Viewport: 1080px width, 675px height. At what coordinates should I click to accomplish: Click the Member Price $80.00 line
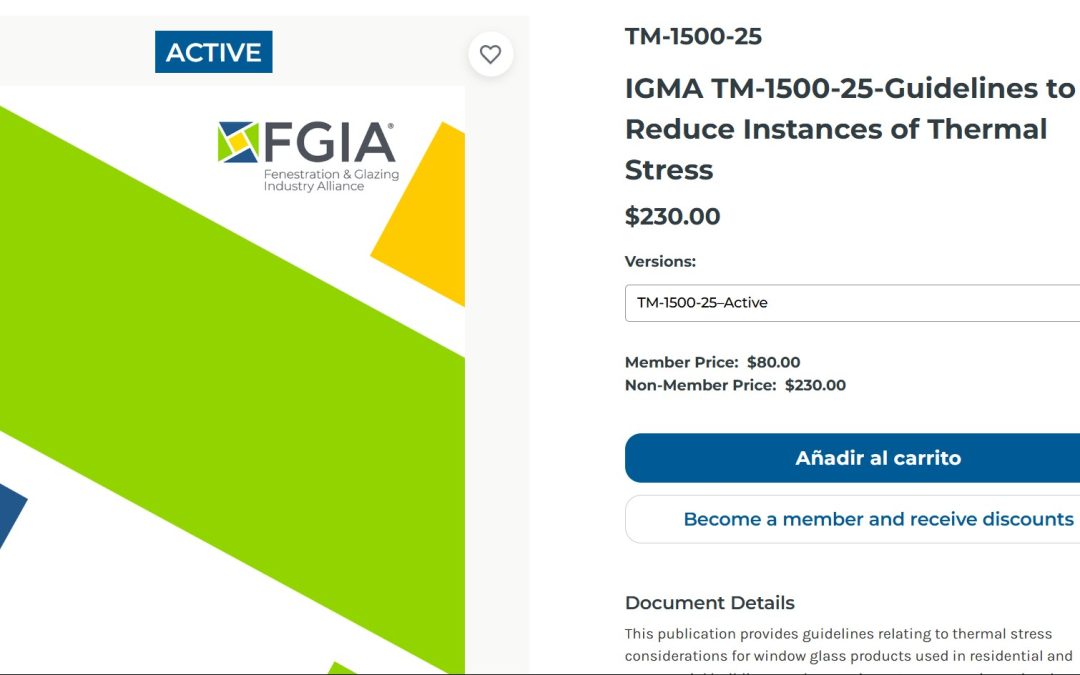tap(712, 362)
